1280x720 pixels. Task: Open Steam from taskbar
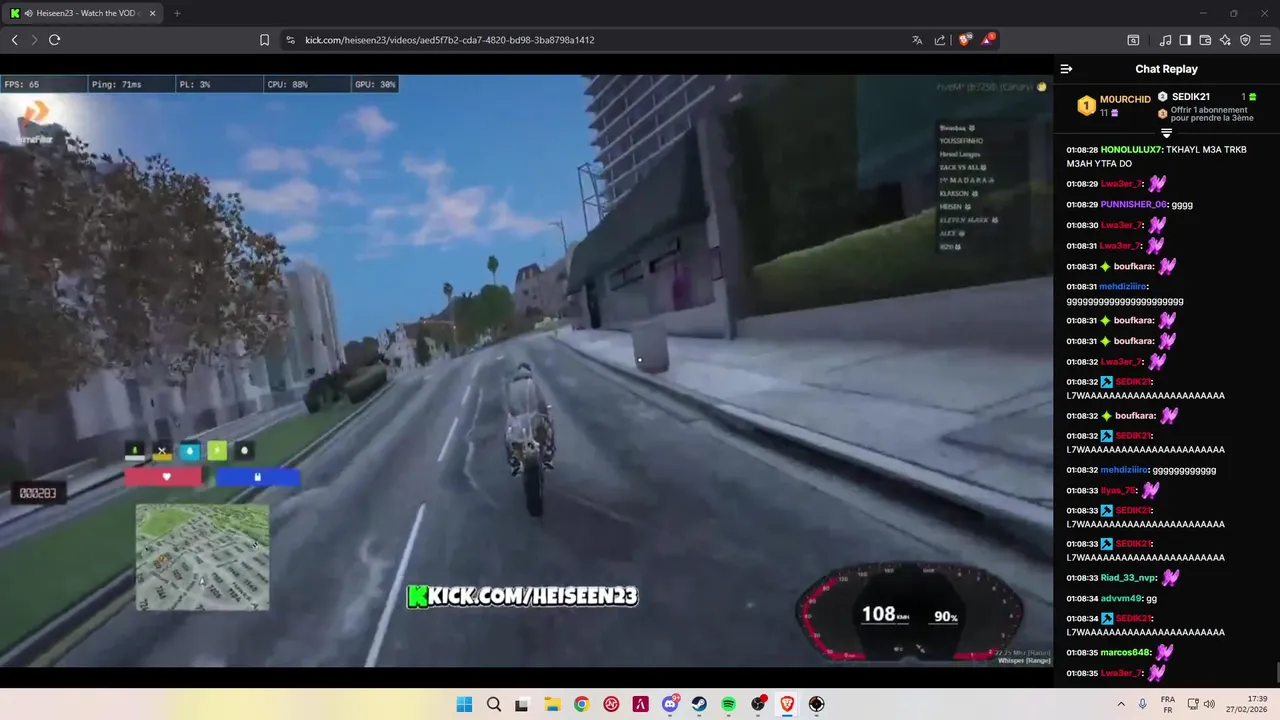coord(699,704)
